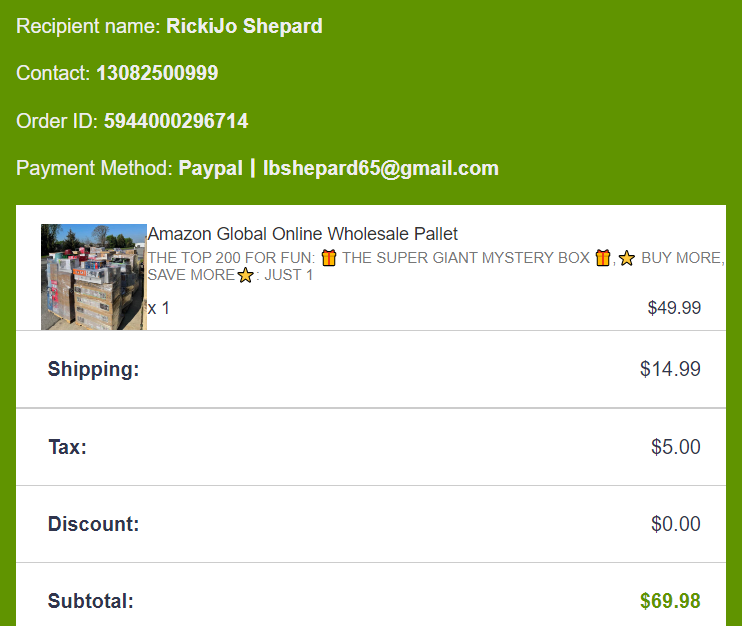Select the recipient name RickiJo Shepard
This screenshot has height=626, width=742.
[x=244, y=26]
